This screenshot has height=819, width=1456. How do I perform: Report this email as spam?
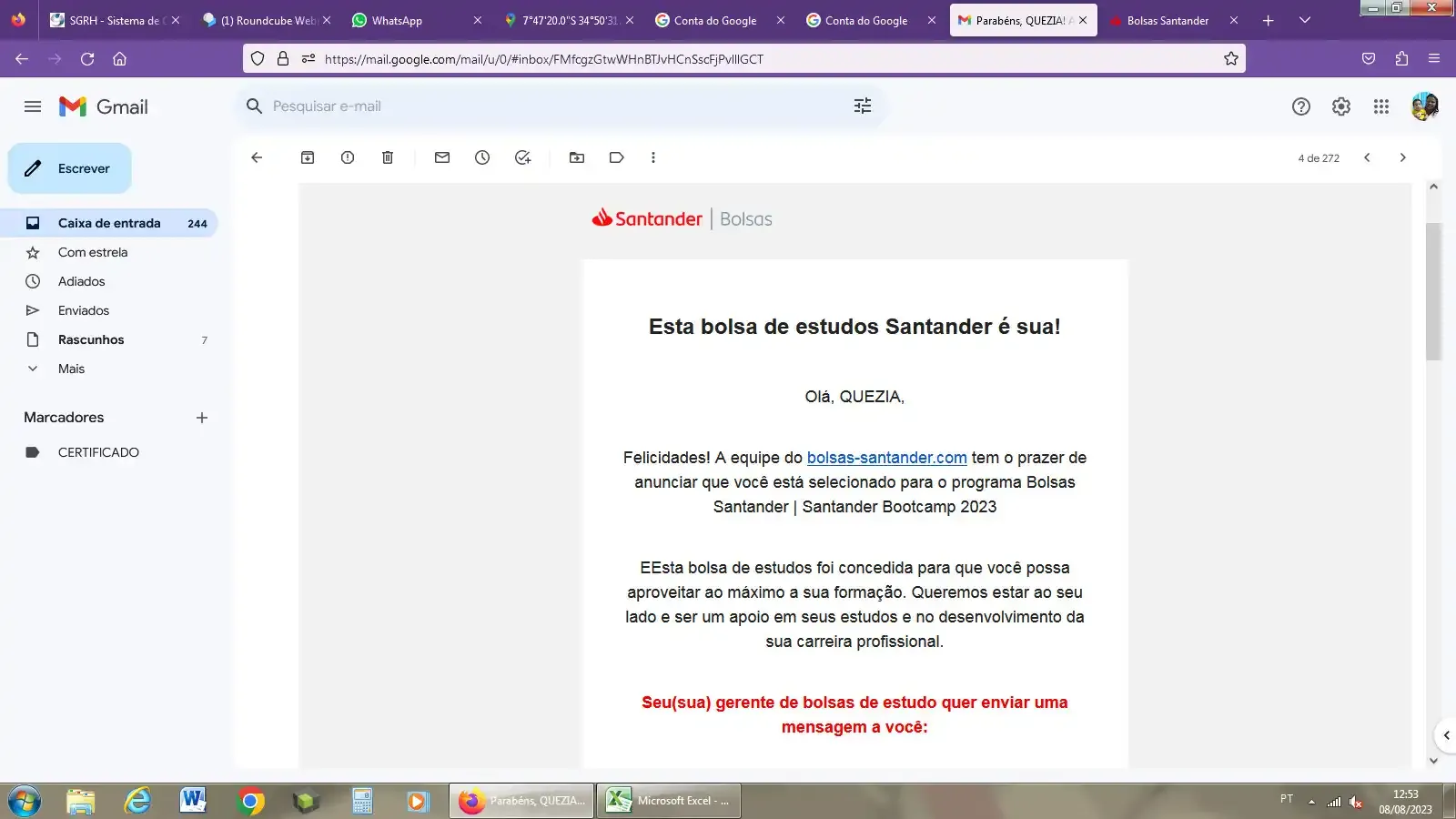click(348, 157)
